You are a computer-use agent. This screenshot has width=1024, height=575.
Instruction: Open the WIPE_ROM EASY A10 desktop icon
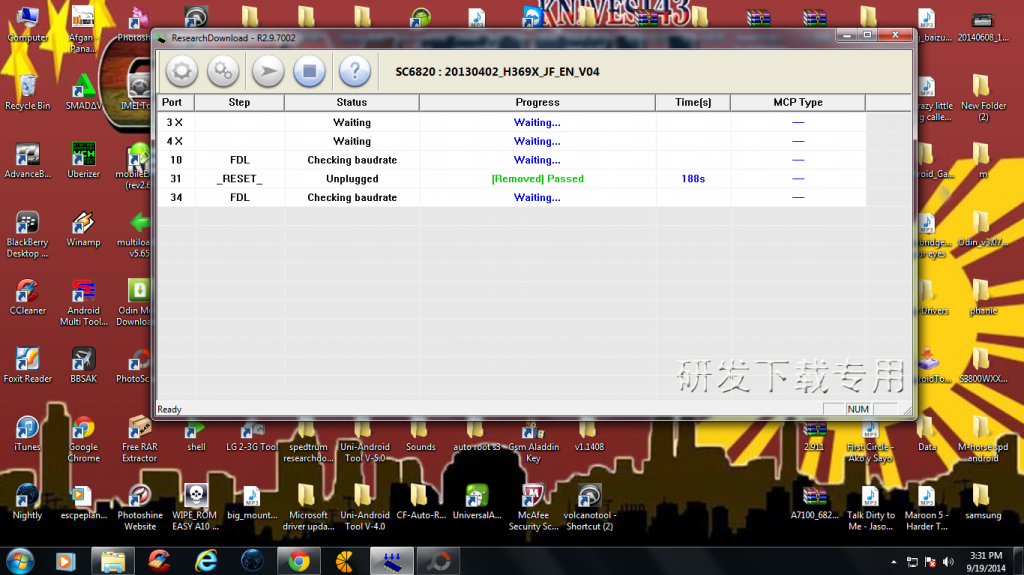point(195,507)
